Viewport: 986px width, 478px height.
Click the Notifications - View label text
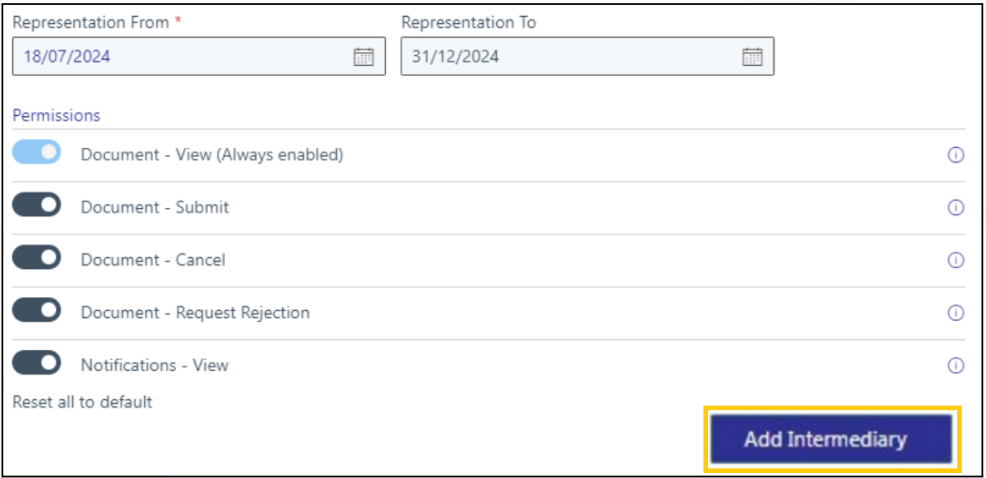155,366
